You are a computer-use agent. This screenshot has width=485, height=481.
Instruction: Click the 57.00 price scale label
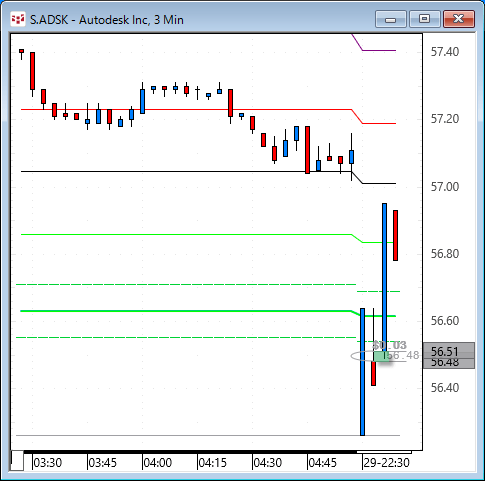[x=445, y=187]
